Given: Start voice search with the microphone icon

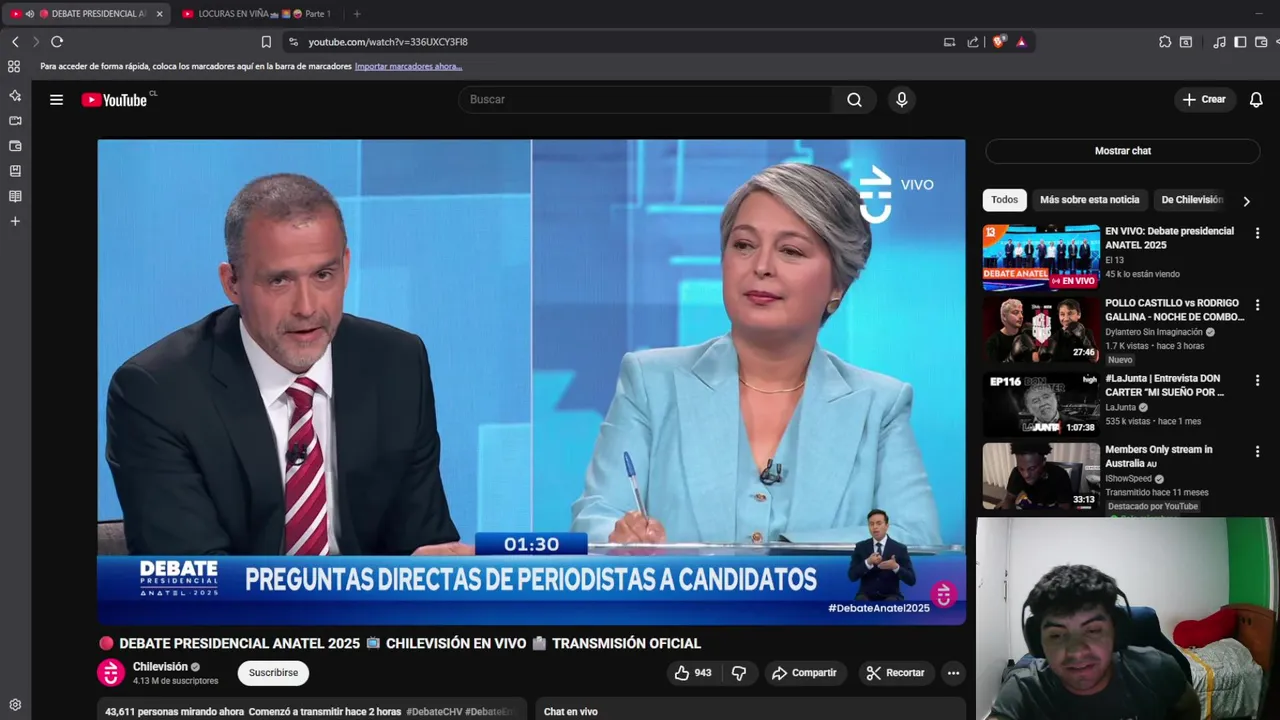Looking at the screenshot, I should [x=901, y=100].
